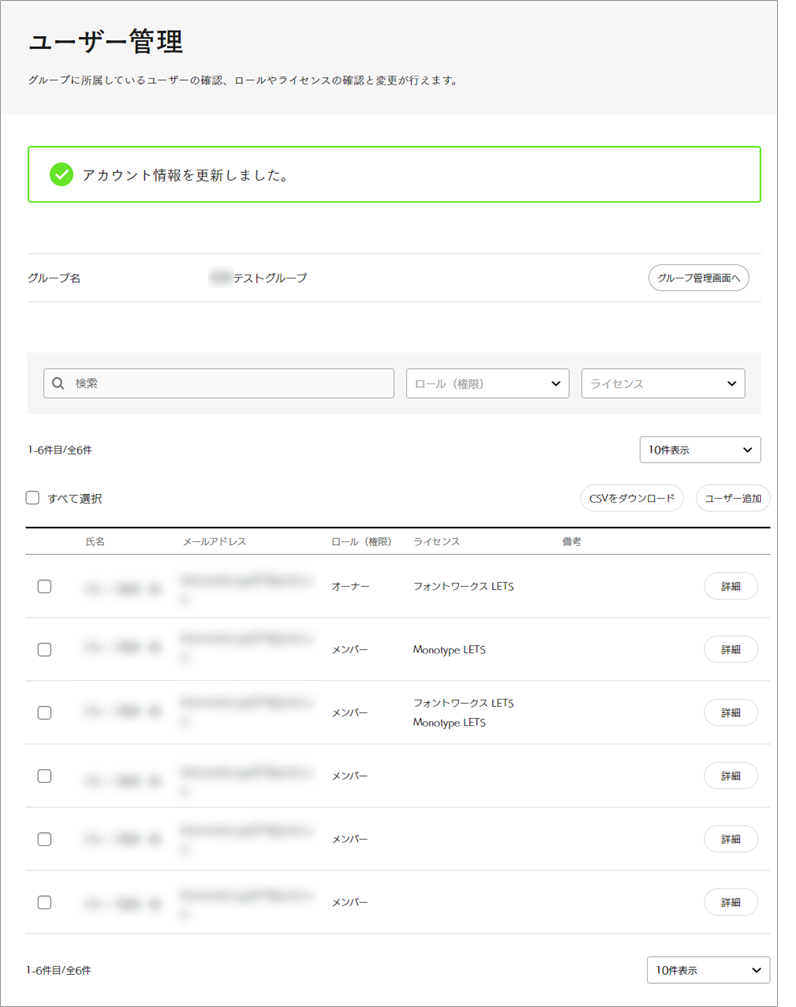
Task: Expand the ライセンス filter dropdown
Action: click(663, 383)
